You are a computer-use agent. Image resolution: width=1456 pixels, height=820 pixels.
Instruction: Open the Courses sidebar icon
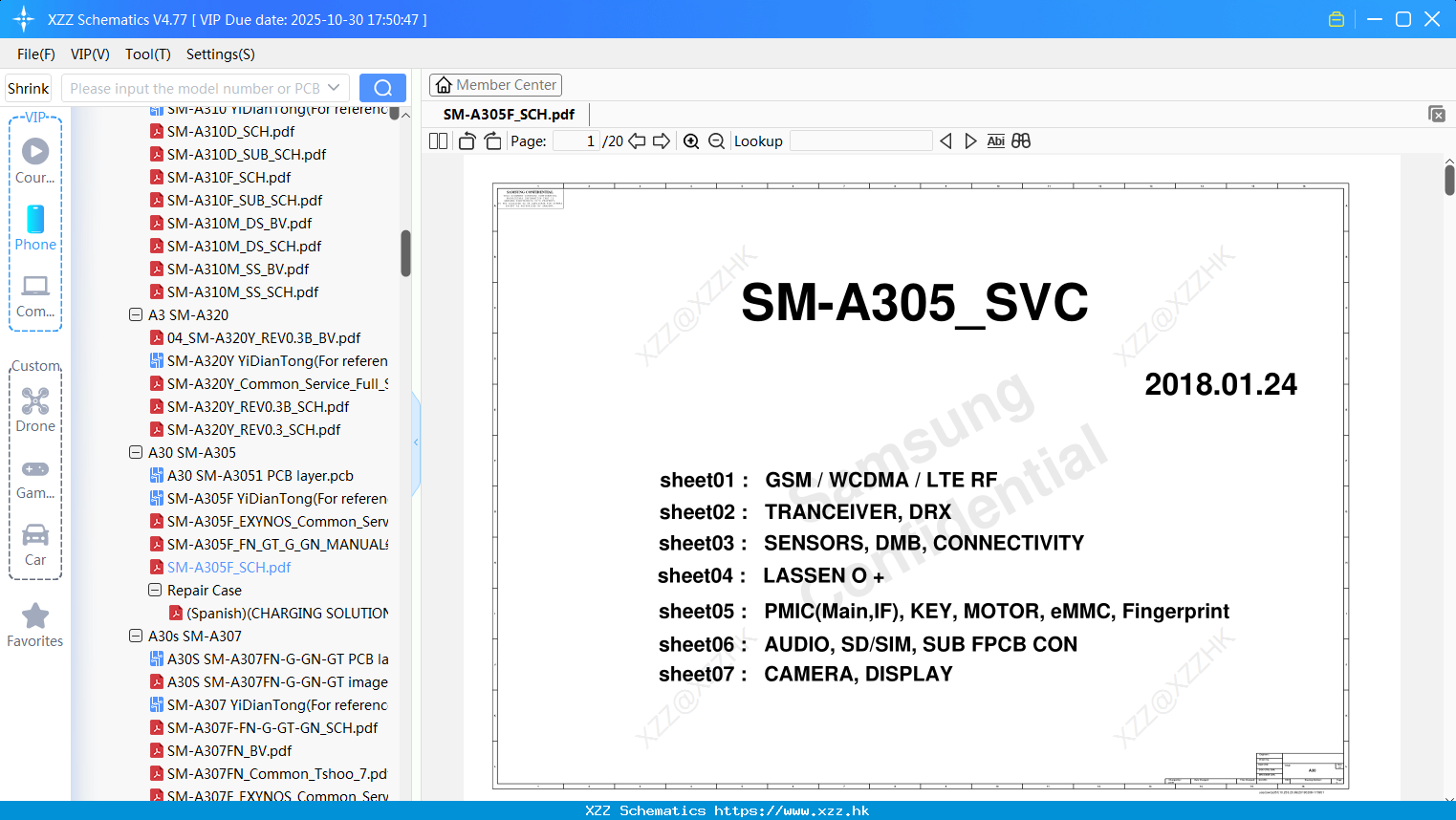coord(35,161)
